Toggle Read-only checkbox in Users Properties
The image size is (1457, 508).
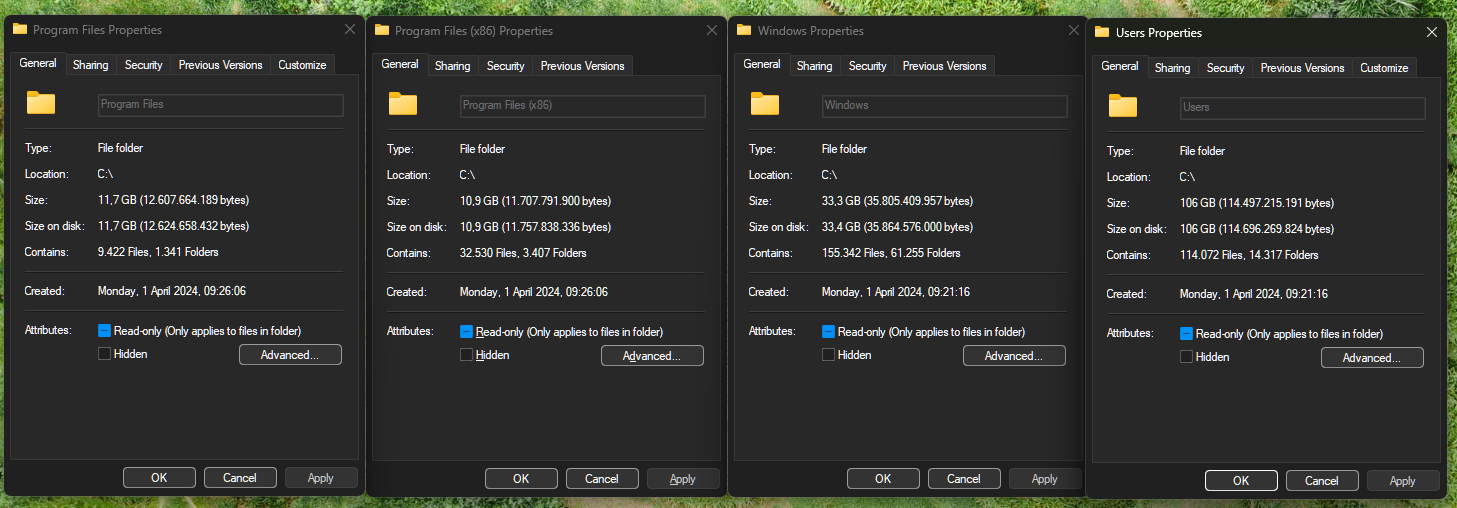coord(1186,333)
